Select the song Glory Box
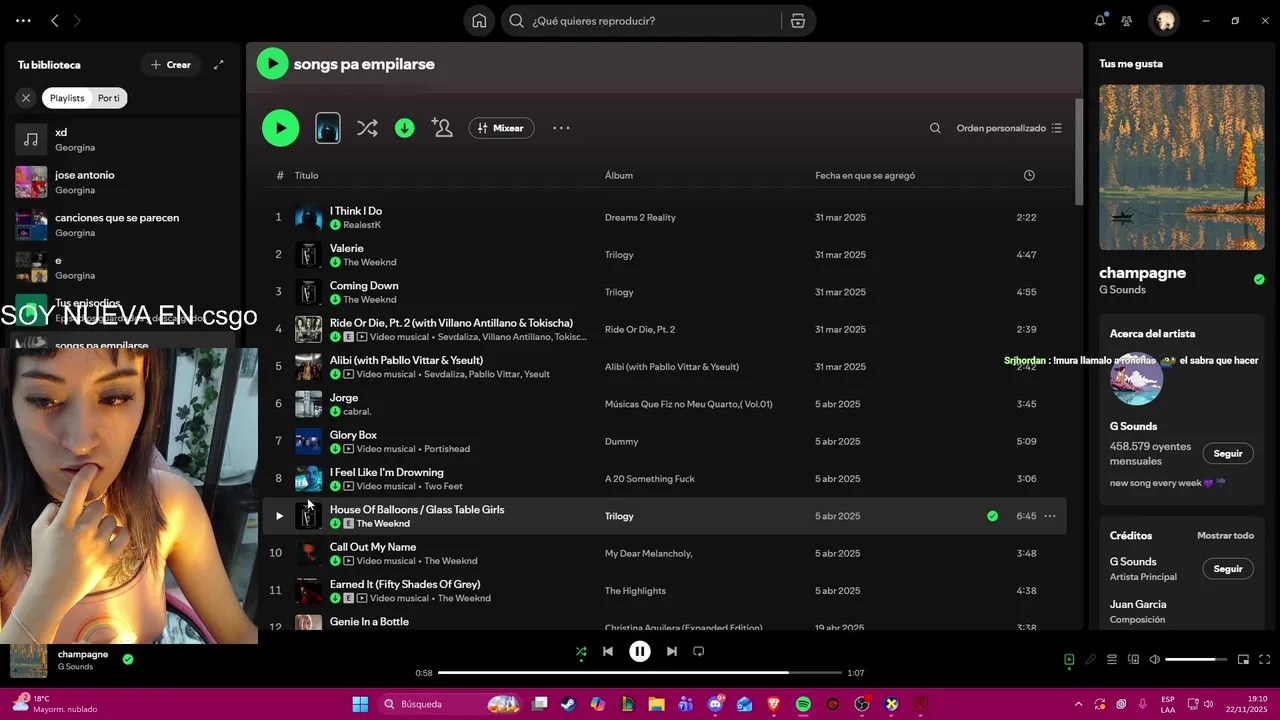The height and width of the screenshot is (720, 1280). click(x=353, y=435)
